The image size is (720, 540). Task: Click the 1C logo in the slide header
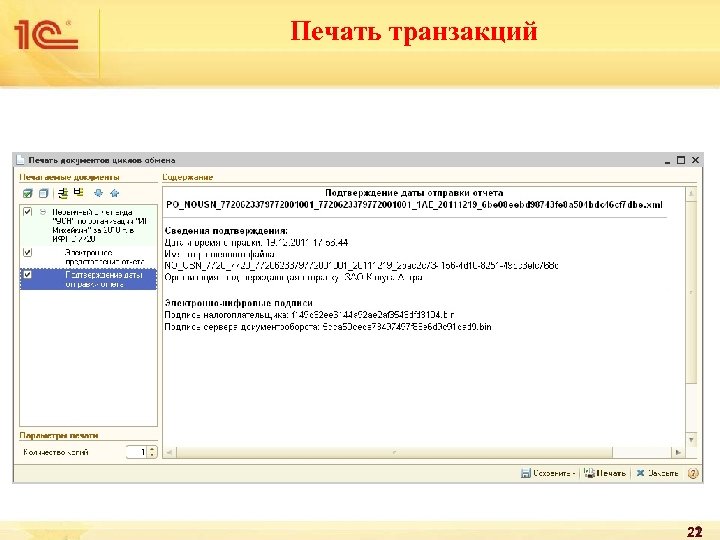(46, 34)
